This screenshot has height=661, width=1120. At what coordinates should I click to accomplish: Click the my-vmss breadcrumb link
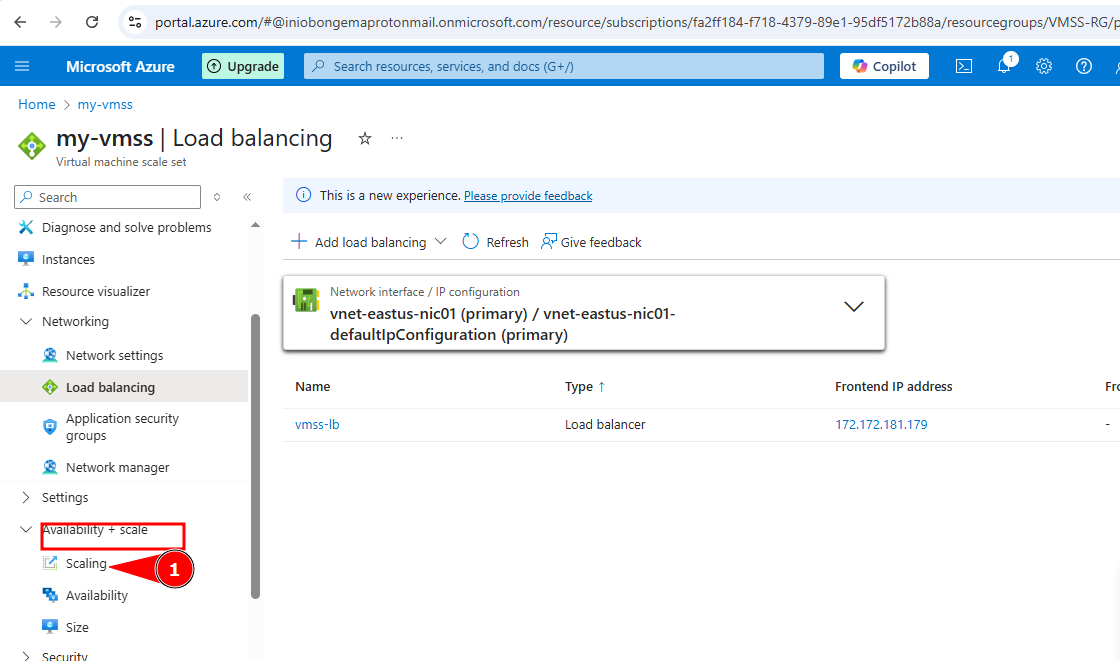coord(105,104)
